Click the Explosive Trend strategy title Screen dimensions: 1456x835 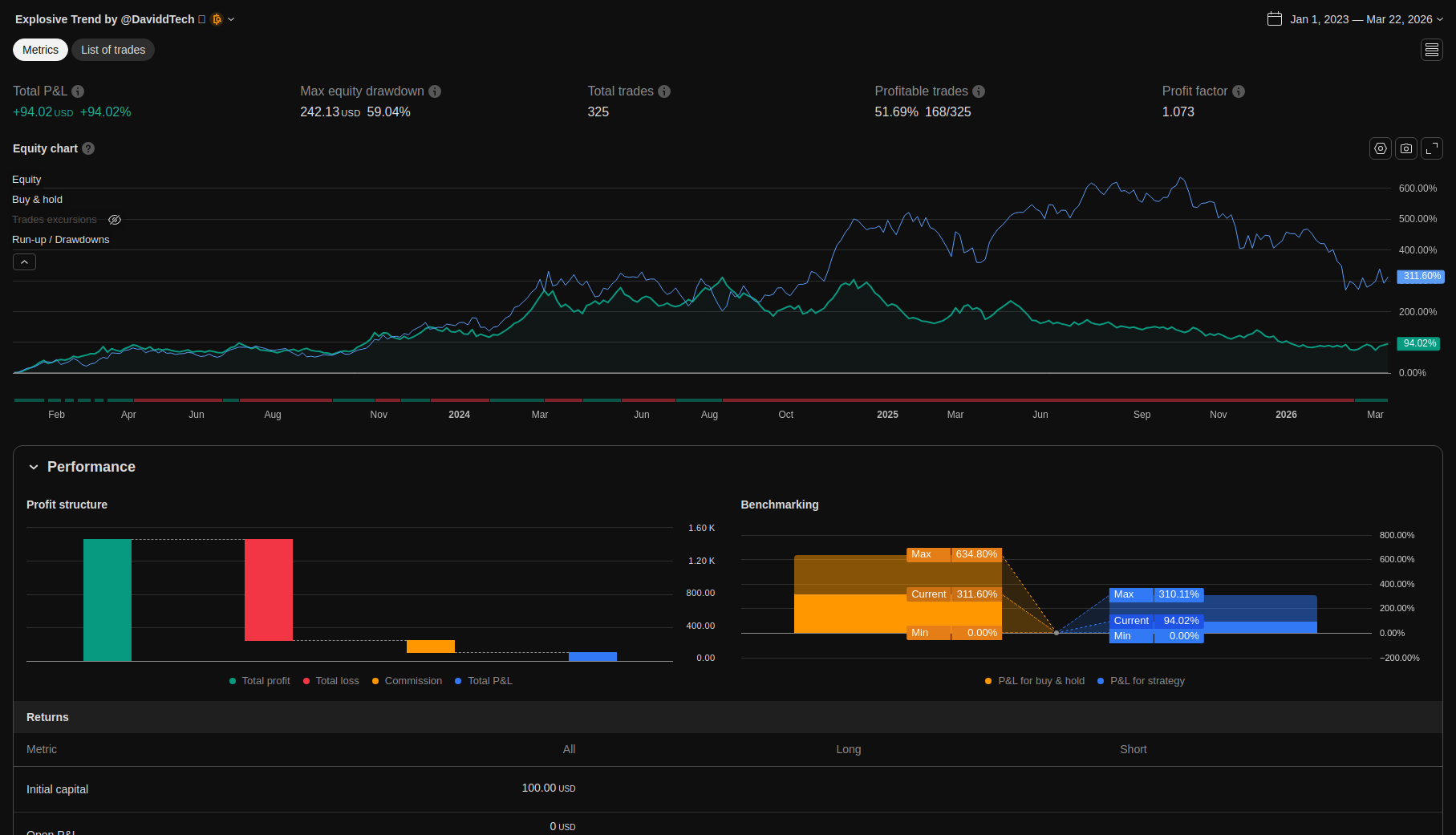tap(104, 19)
